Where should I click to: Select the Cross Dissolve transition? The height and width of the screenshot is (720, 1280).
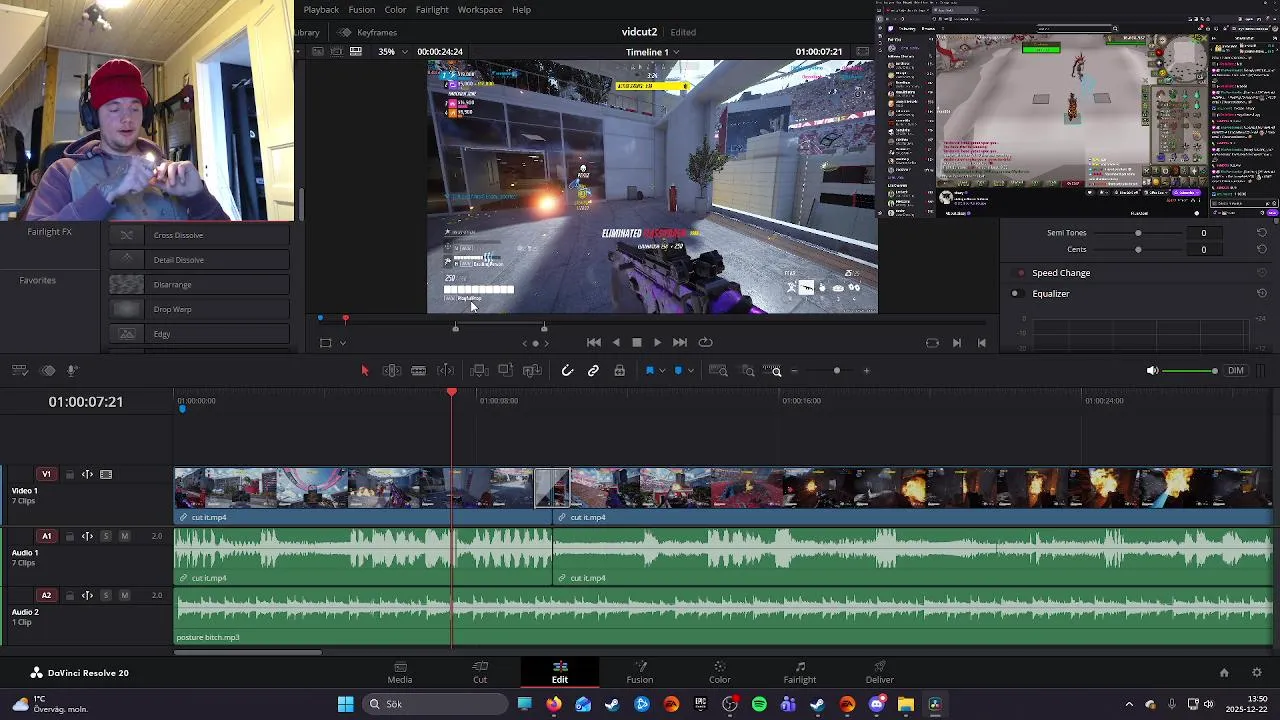click(x=199, y=235)
